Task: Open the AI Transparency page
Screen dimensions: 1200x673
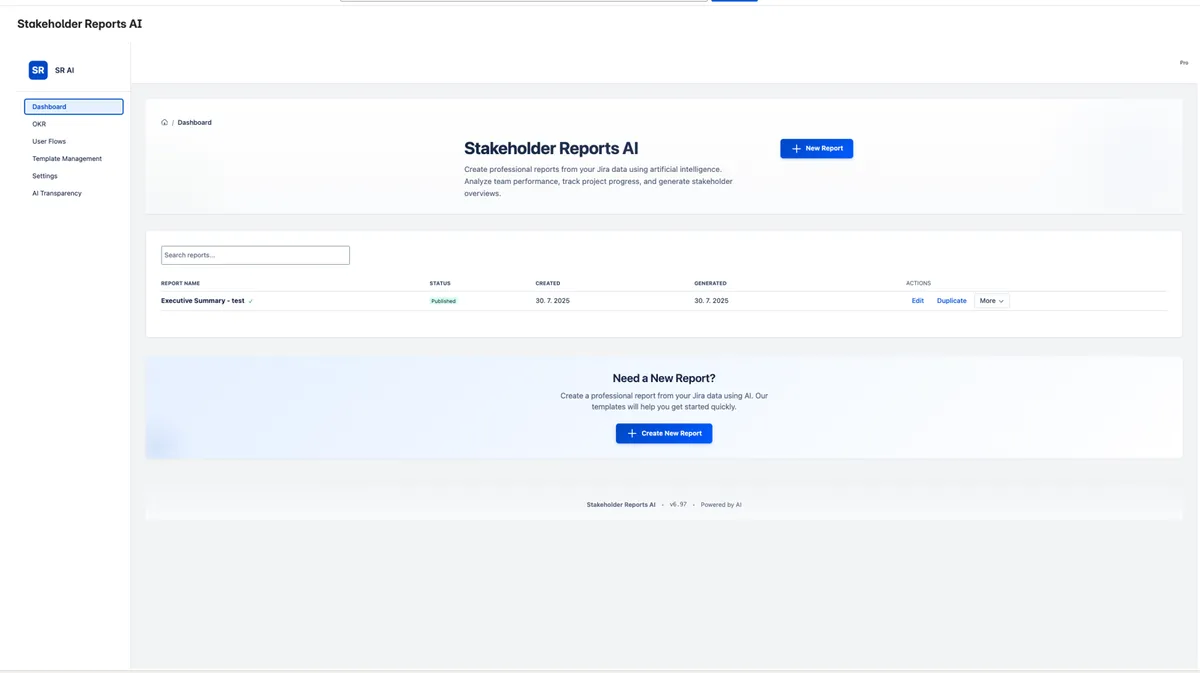Action: pyautogui.click(x=57, y=193)
